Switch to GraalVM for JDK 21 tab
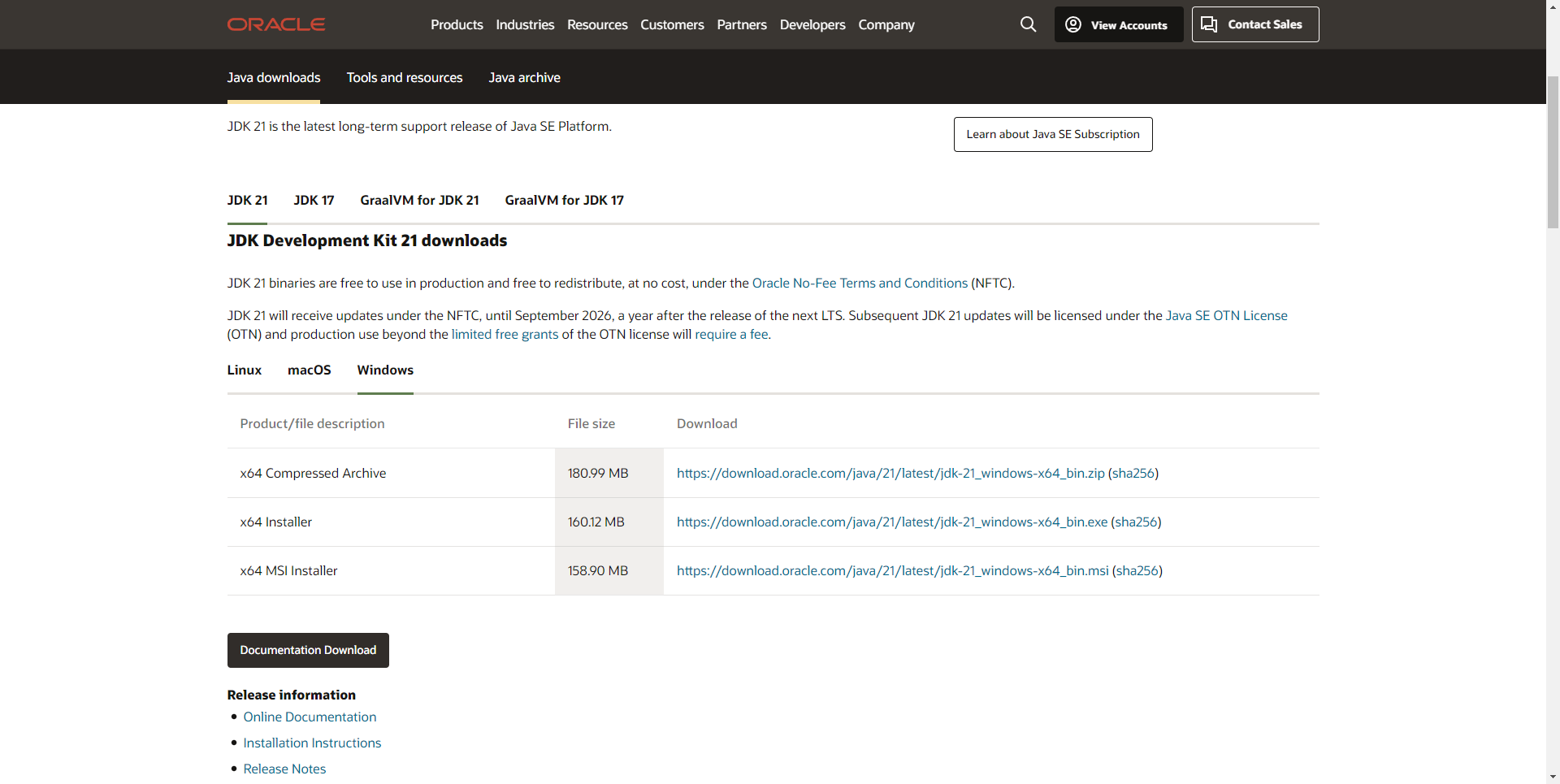Image resolution: width=1560 pixels, height=784 pixels. click(x=419, y=200)
